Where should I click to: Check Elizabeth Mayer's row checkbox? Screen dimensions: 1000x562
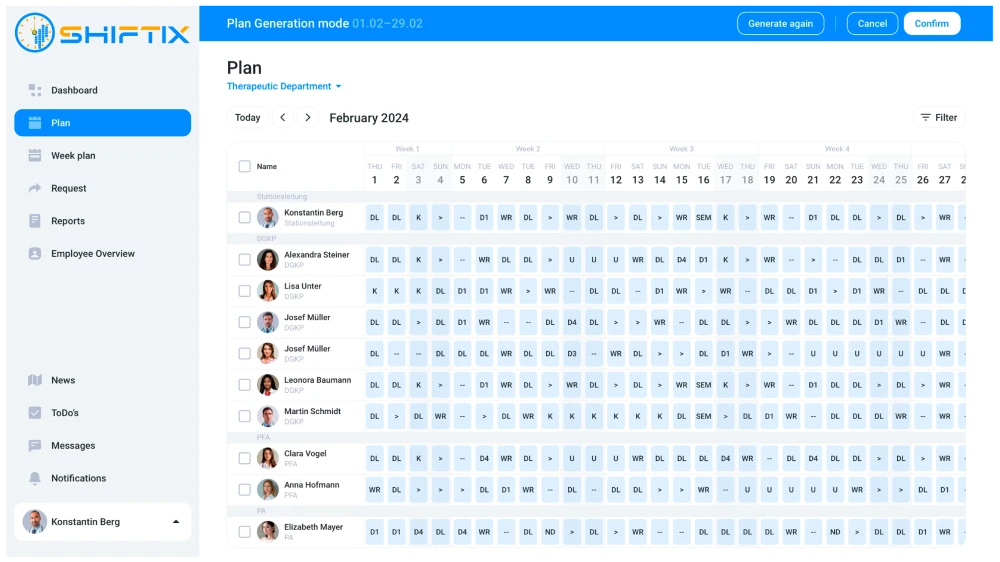coord(244,531)
